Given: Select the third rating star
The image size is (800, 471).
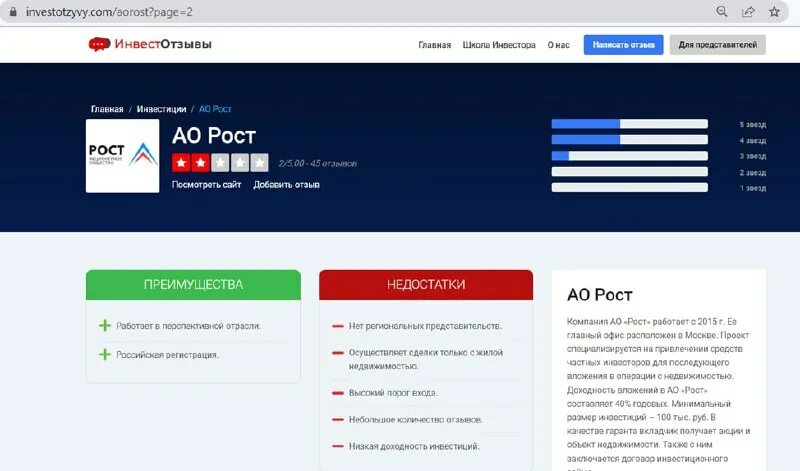Looking at the screenshot, I should coord(220,163).
